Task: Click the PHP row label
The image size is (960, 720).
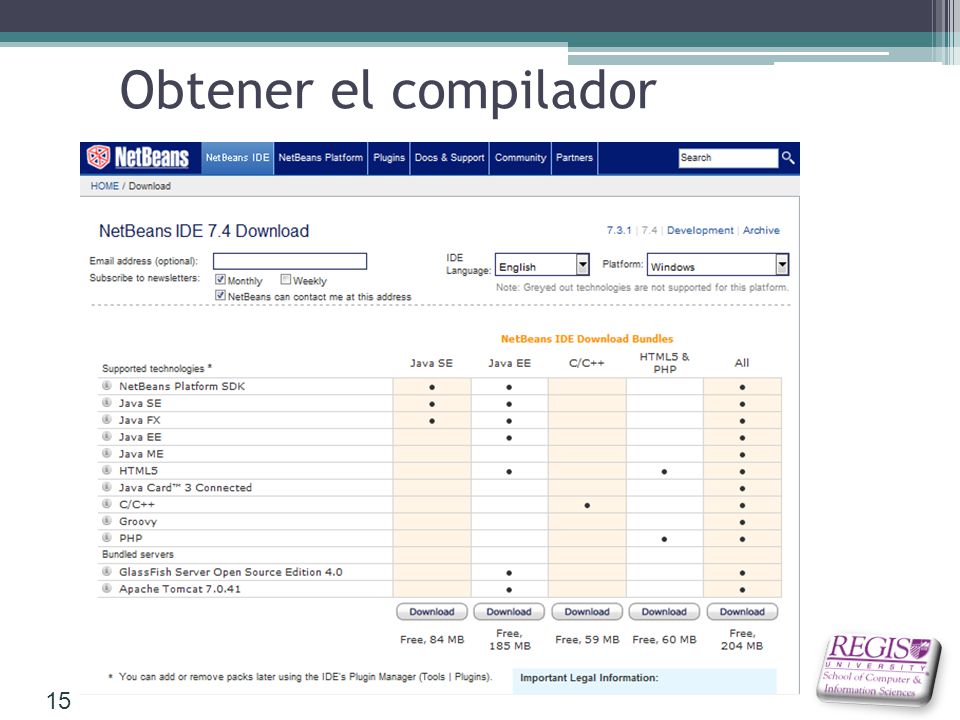Action: pos(130,538)
